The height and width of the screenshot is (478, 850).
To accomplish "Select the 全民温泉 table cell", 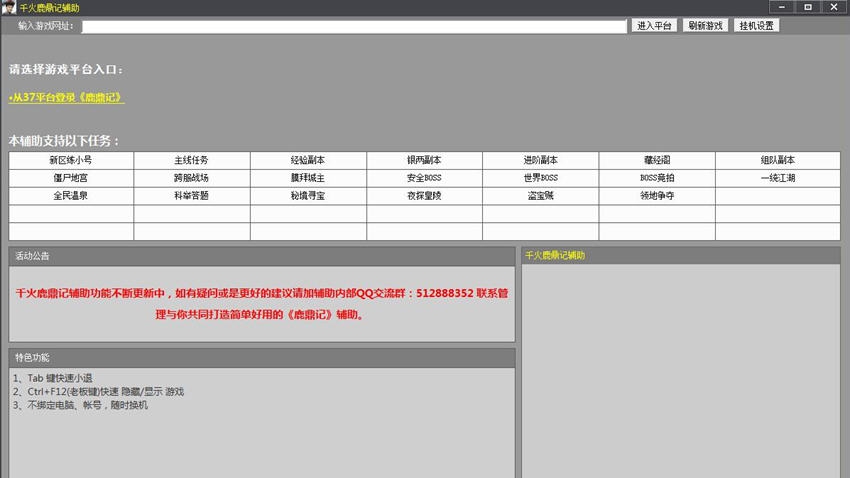I will point(71,196).
